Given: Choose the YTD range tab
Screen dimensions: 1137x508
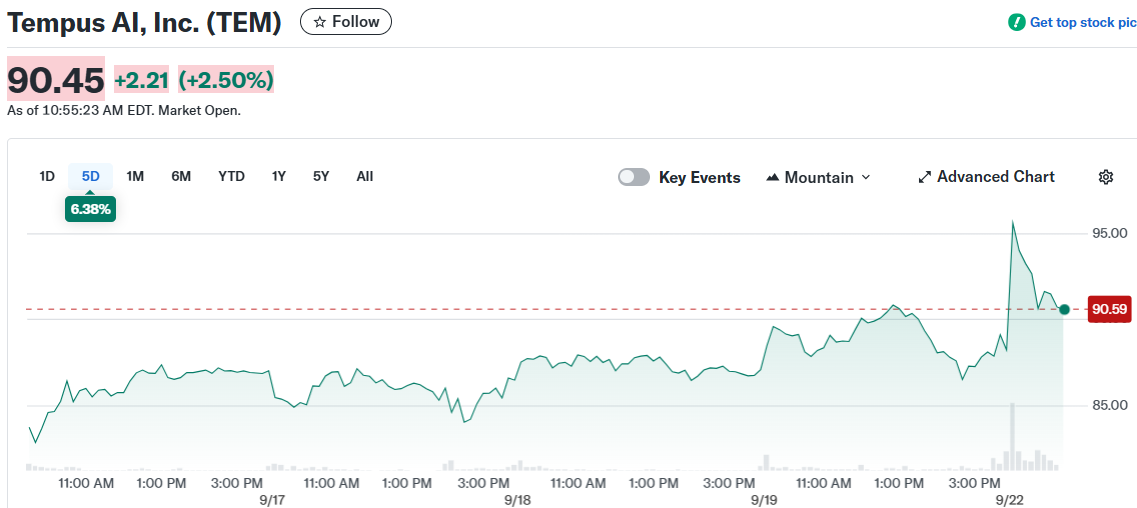Looking at the screenshot, I should [x=231, y=176].
